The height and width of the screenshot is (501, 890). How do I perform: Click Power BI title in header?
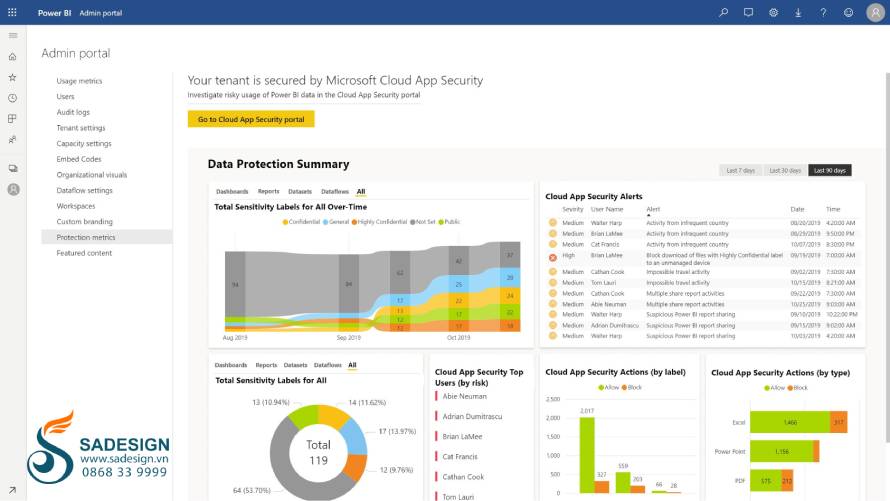(54, 12)
